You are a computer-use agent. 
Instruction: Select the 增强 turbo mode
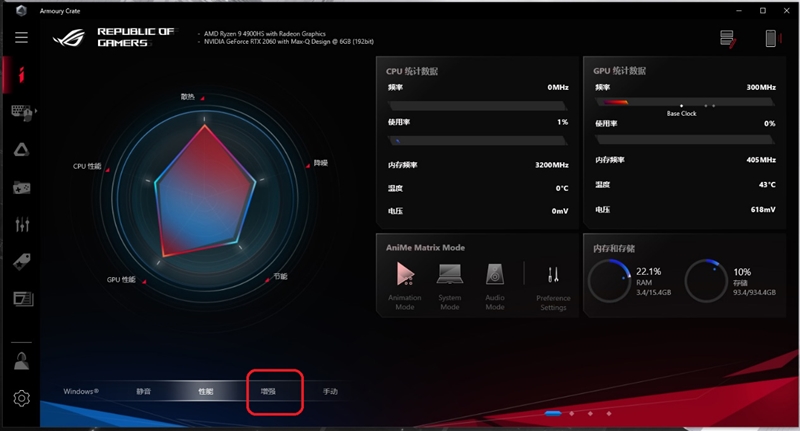tap(268, 391)
